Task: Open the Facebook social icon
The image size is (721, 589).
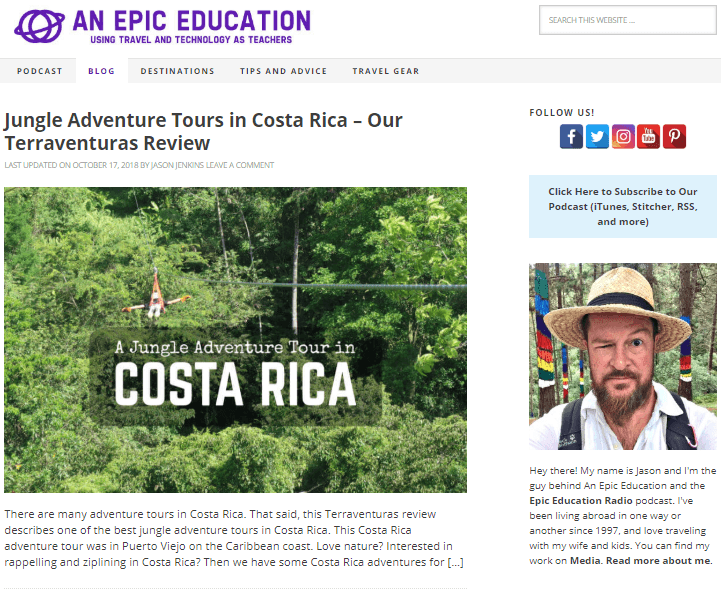Action: point(571,137)
